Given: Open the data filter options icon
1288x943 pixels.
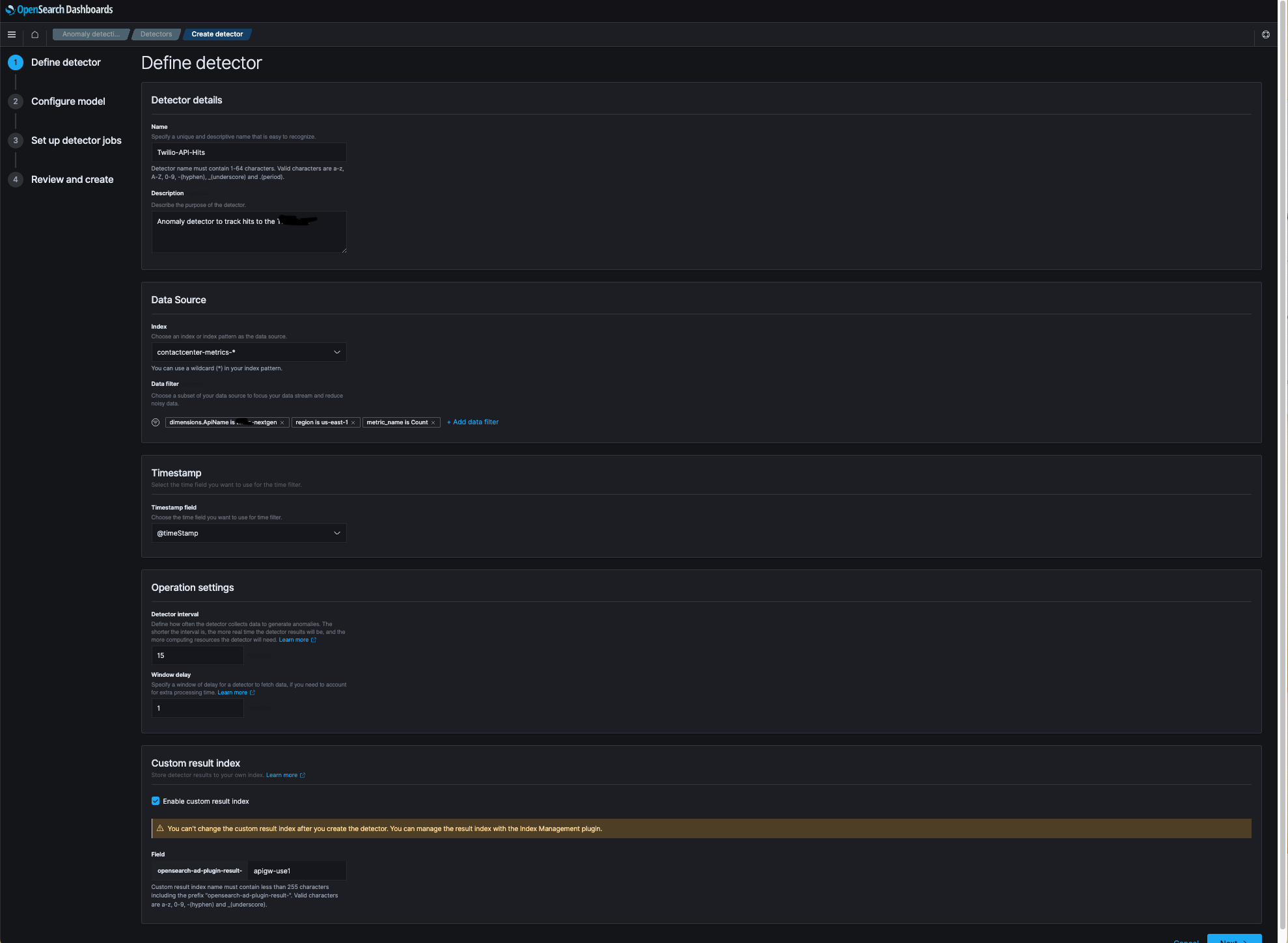Looking at the screenshot, I should pos(156,422).
